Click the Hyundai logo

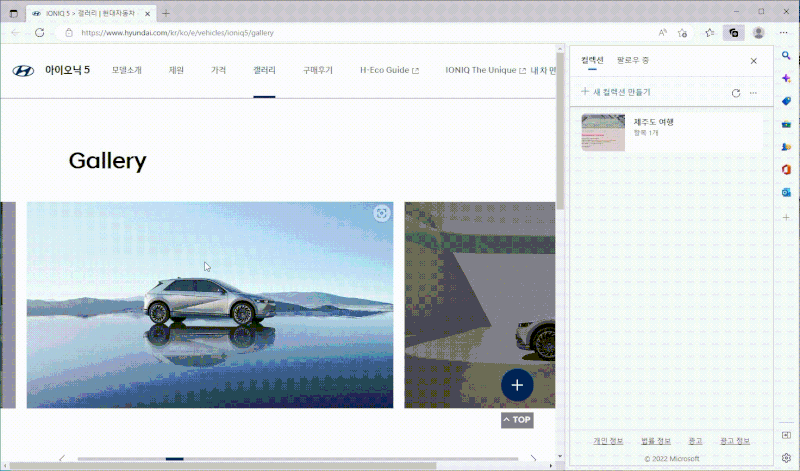[x=23, y=70]
